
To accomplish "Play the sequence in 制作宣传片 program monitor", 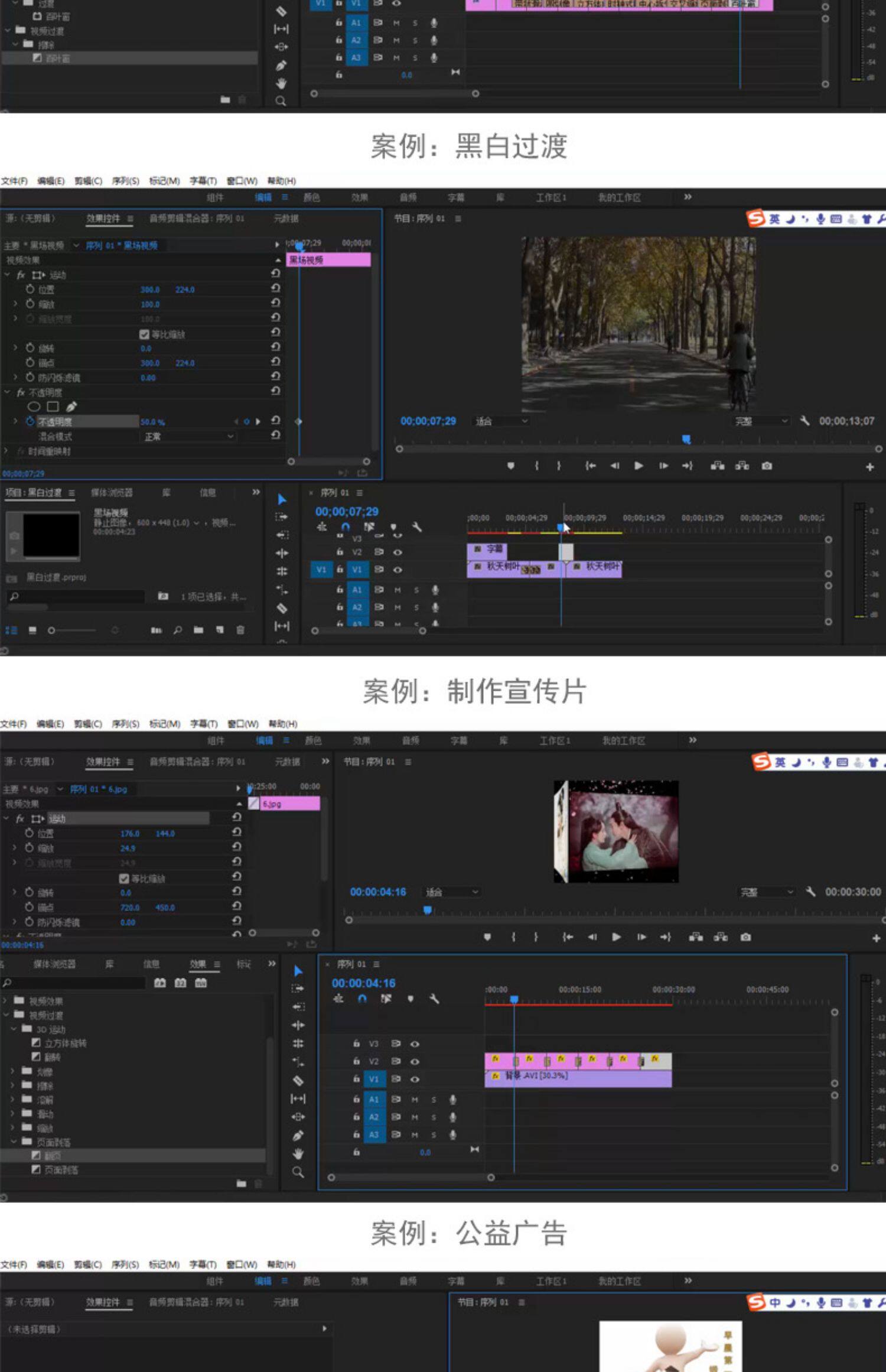I will pyautogui.click(x=616, y=937).
